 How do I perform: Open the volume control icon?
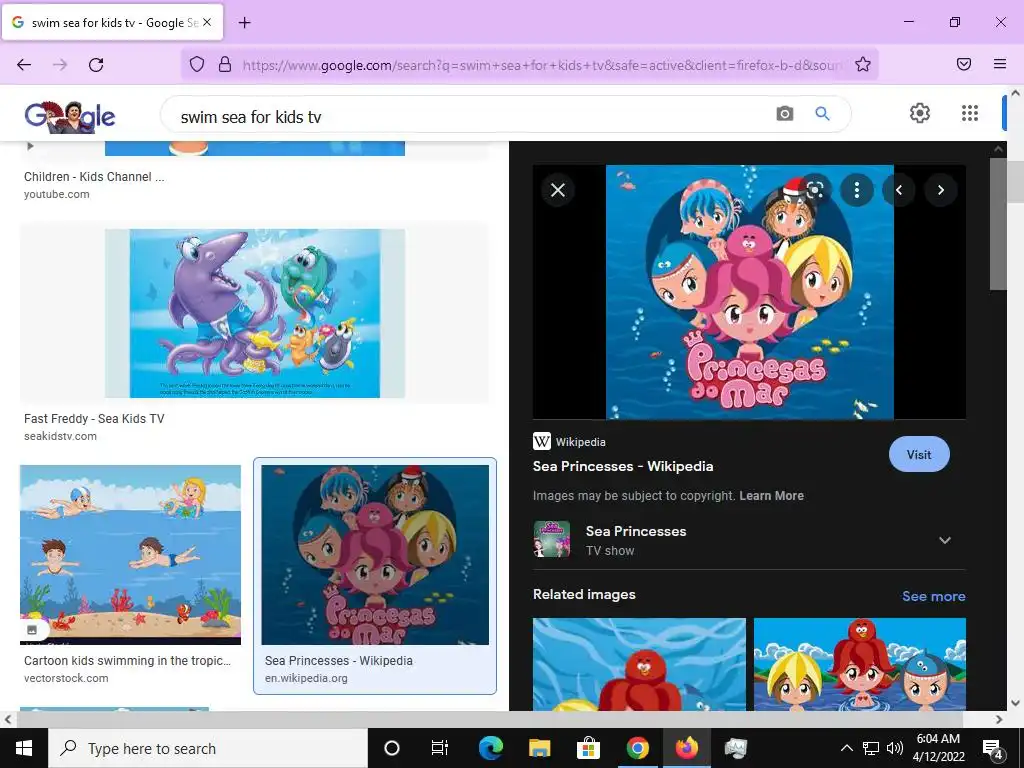(895, 748)
